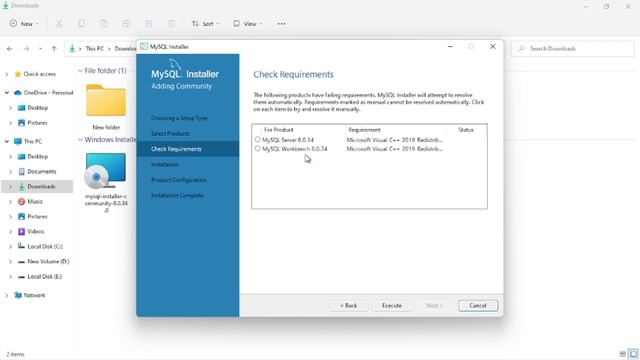Click the Rename icon in Explorer toolbar

[127, 24]
